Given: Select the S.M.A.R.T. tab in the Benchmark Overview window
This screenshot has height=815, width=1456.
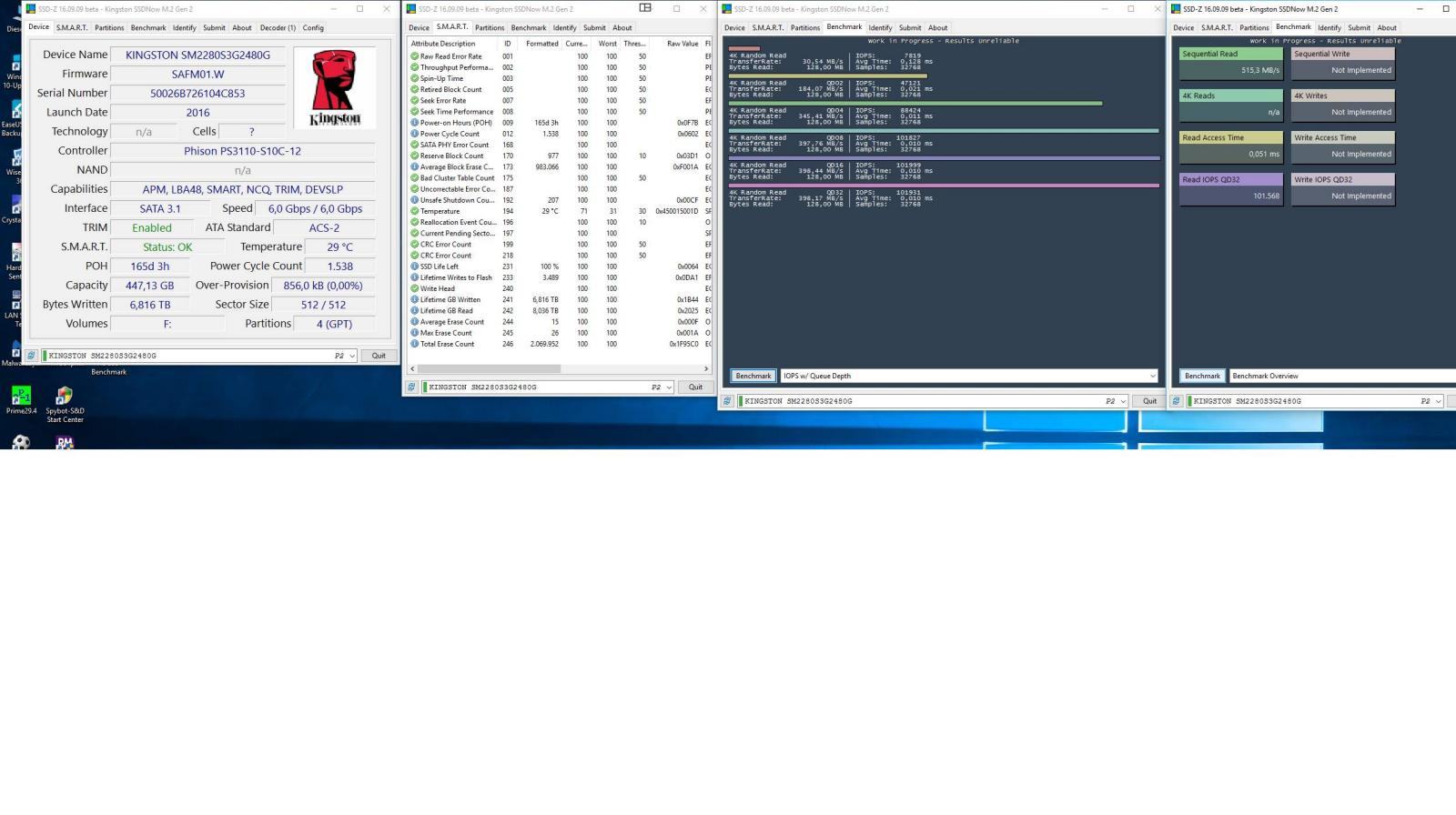Looking at the screenshot, I should tap(1217, 27).
